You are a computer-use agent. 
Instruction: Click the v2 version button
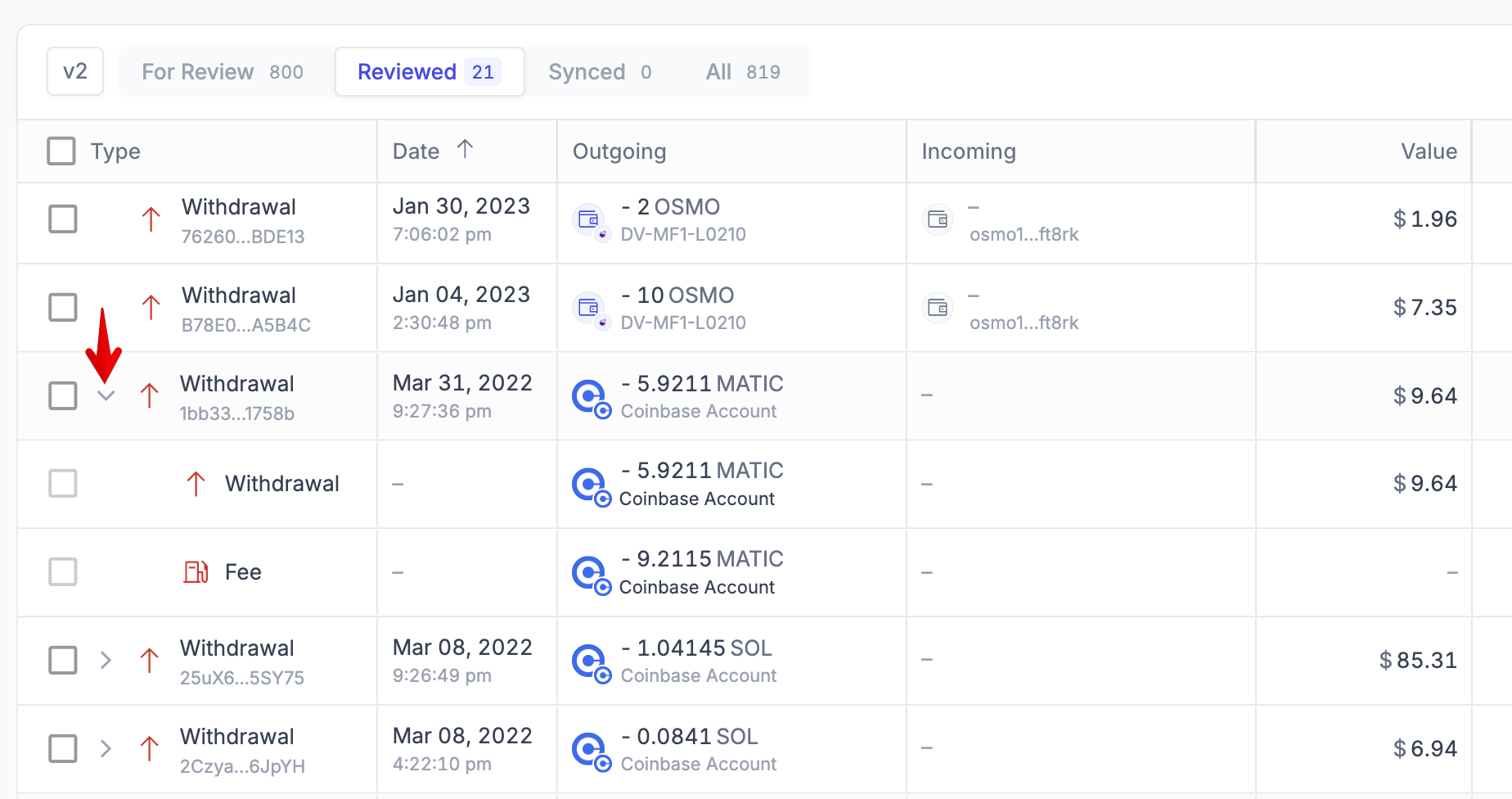point(75,72)
